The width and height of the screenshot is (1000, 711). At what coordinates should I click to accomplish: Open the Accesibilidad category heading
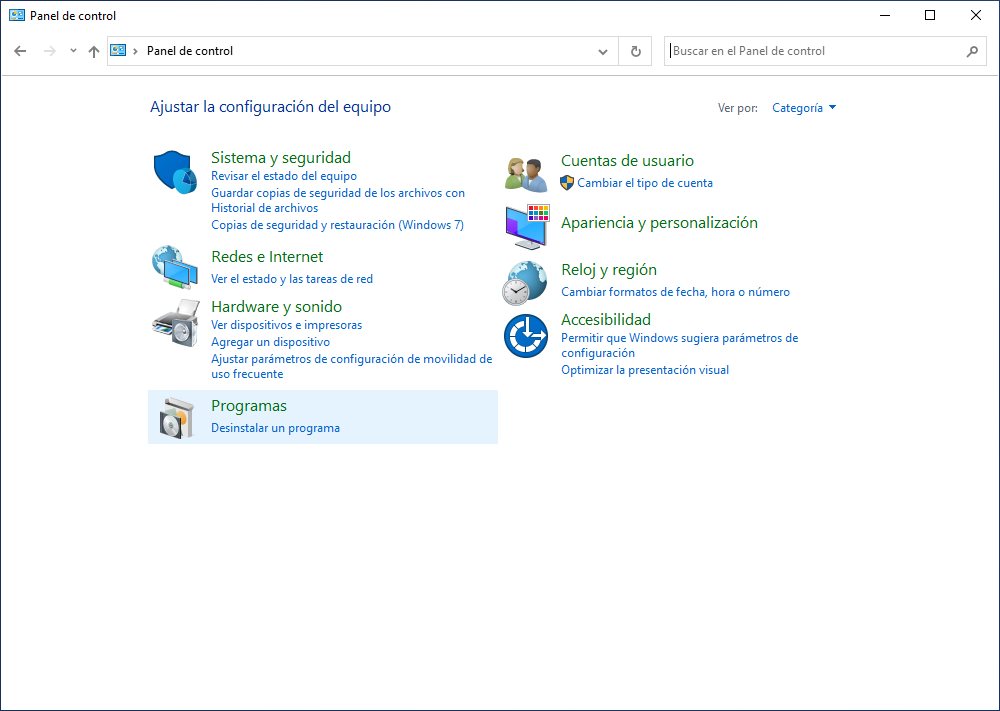click(606, 319)
